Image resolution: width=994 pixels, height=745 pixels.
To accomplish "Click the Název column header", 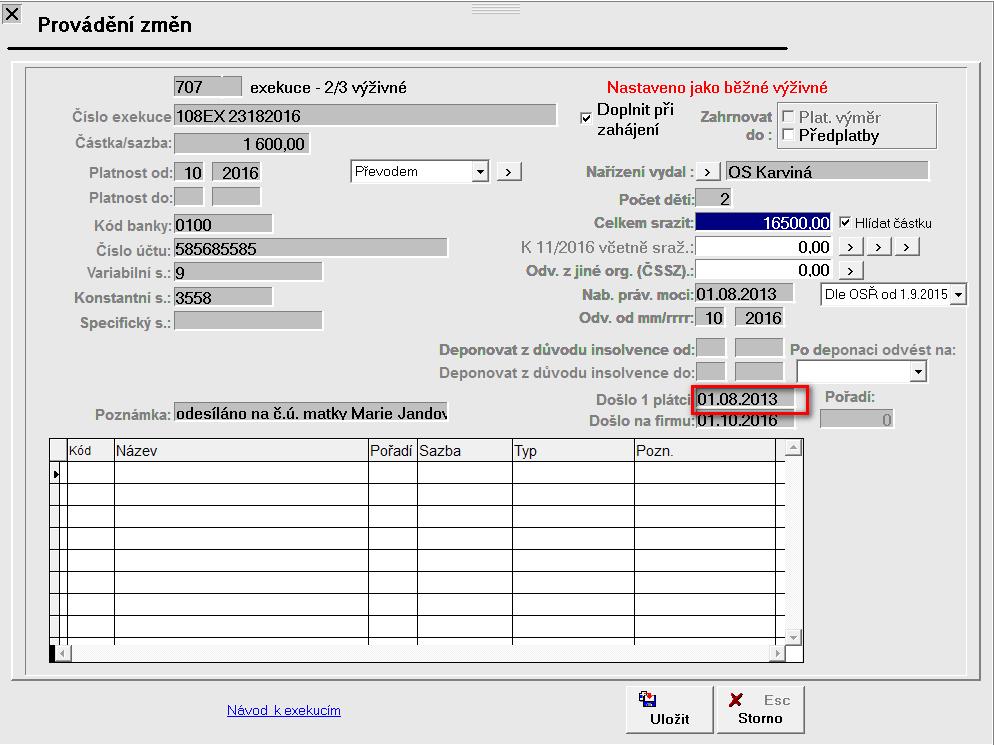I will pyautogui.click(x=242, y=451).
